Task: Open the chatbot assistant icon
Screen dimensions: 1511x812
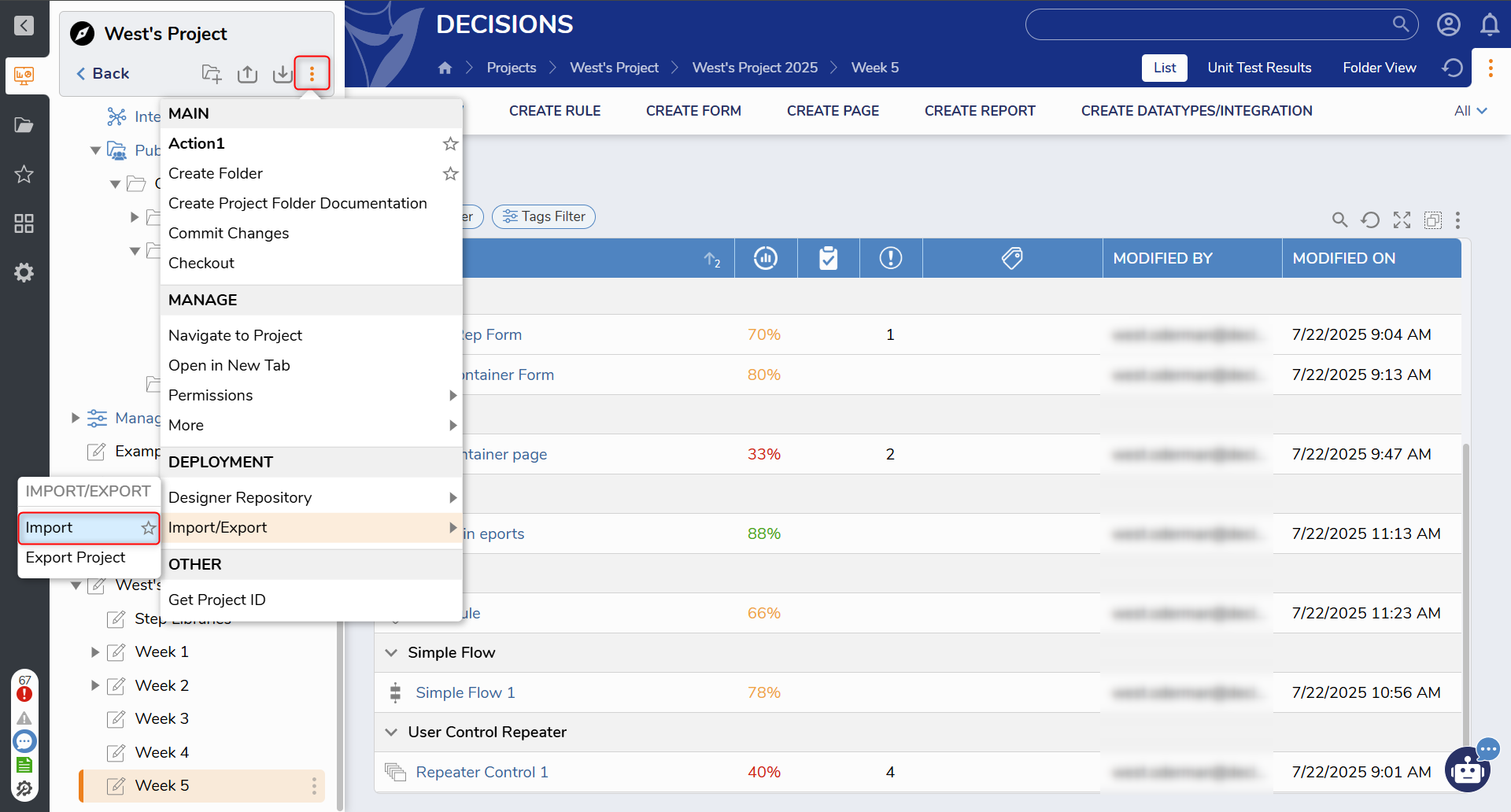Action: (1468, 770)
